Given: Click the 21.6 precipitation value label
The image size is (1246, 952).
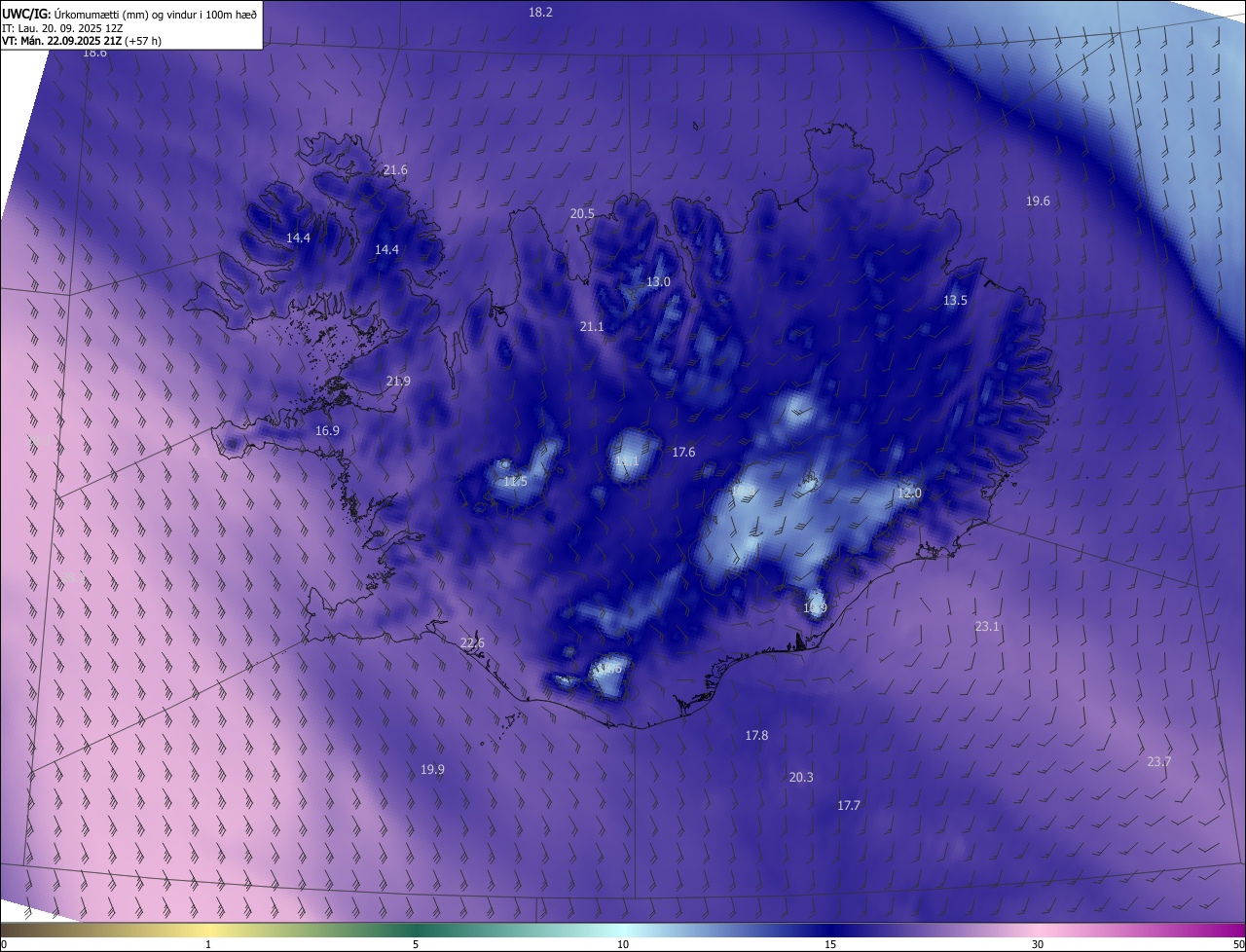Looking at the screenshot, I should coord(395,170).
